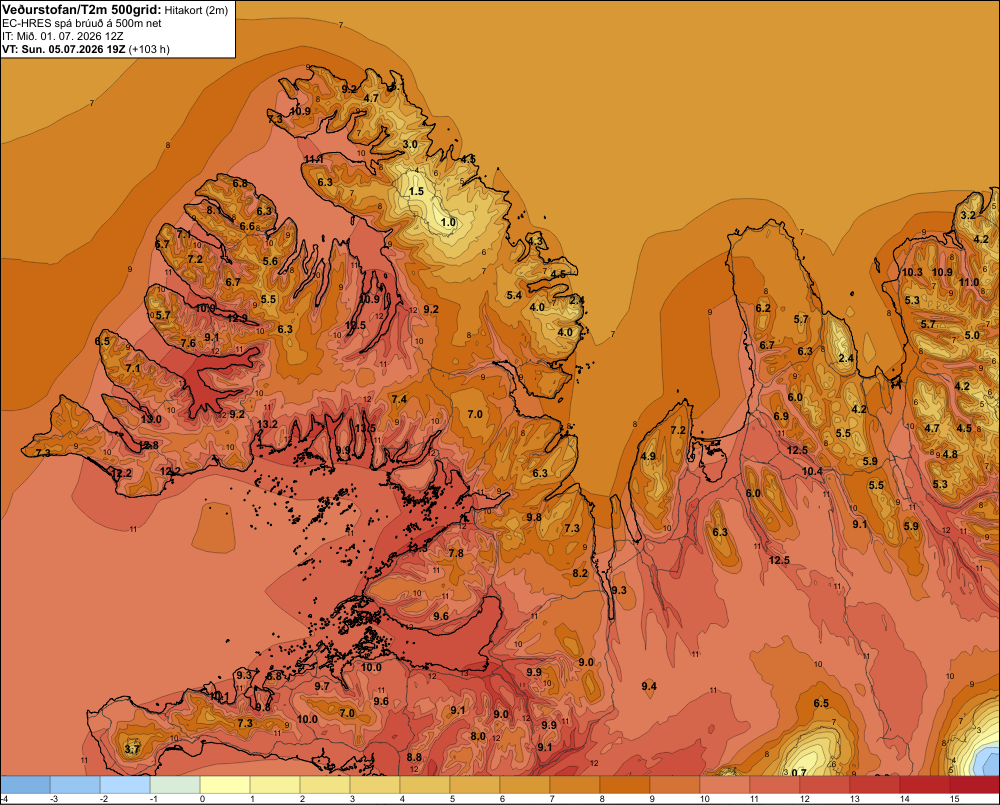This screenshot has height=805, width=1000.
Task: Click the Veðurstofan/T2m 500grid title text
Action: coord(82,10)
